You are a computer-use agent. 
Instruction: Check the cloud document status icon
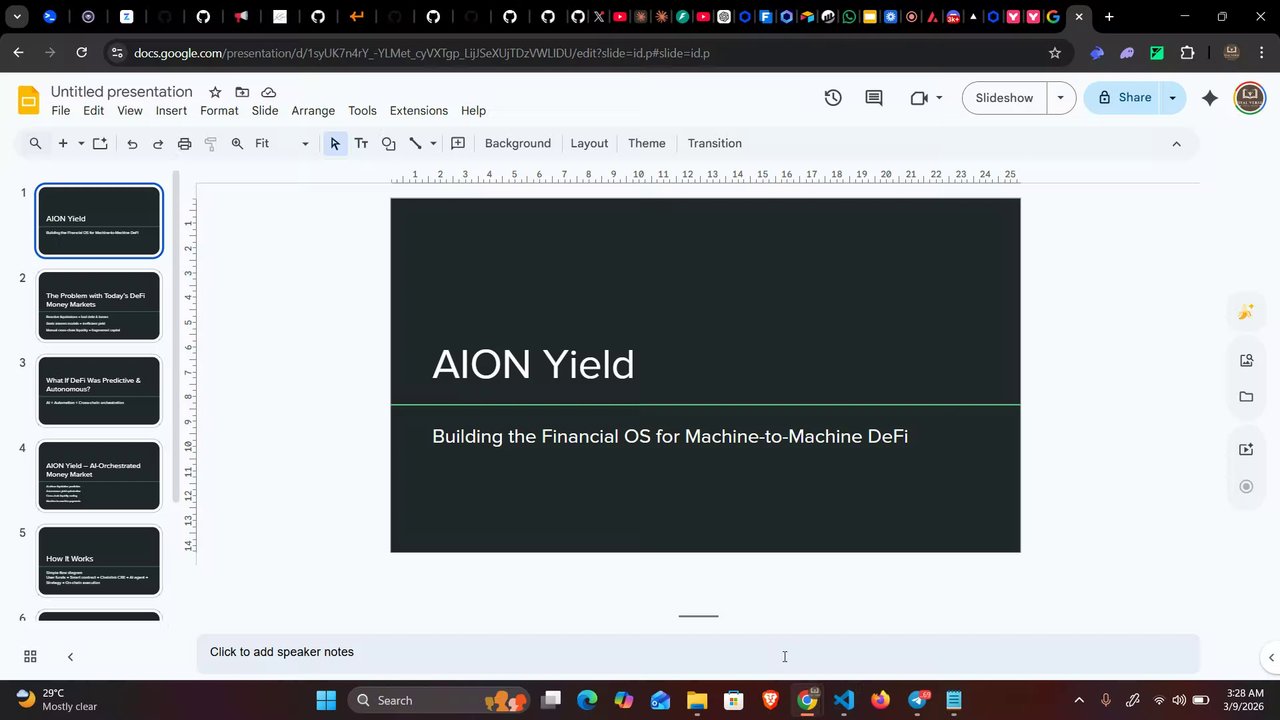point(268,92)
